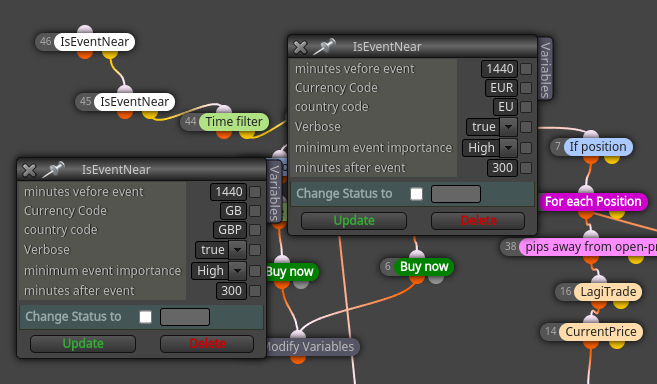Tick checkbox beside EU country code
The width and height of the screenshot is (657, 384).
tap(526, 107)
